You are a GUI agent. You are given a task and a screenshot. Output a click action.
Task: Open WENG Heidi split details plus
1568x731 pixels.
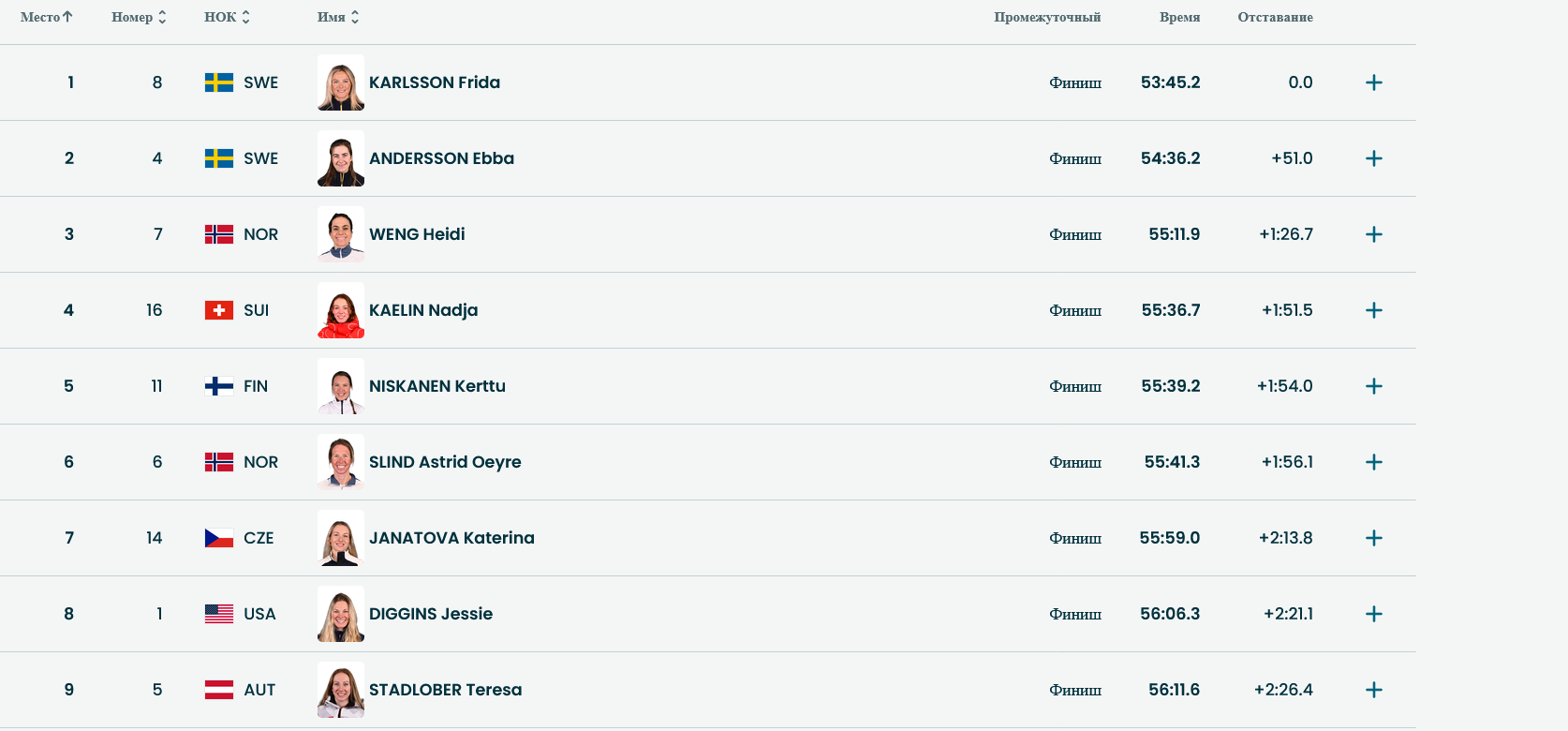[1373, 234]
